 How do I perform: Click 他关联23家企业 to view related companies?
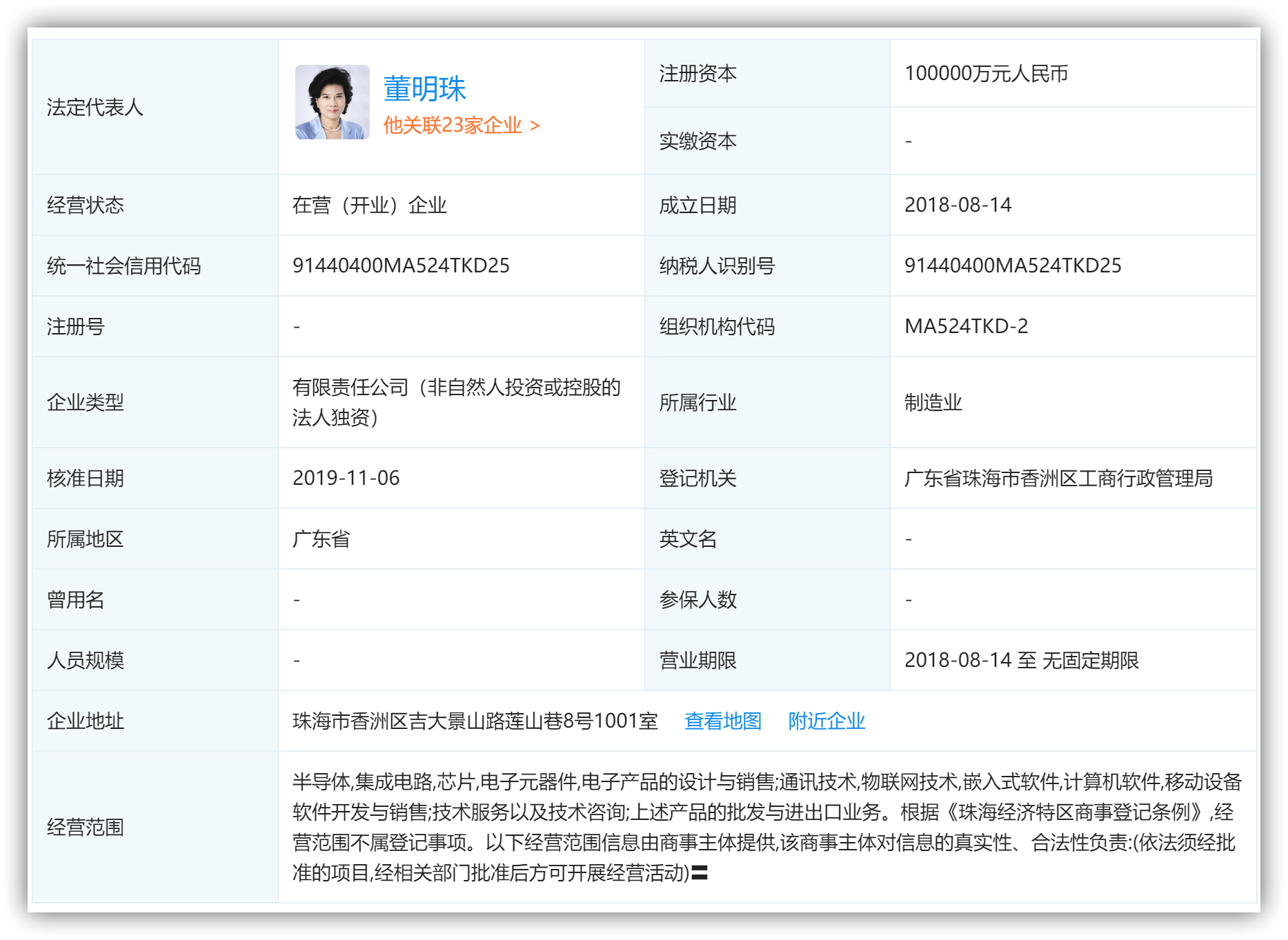pyautogui.click(x=452, y=126)
